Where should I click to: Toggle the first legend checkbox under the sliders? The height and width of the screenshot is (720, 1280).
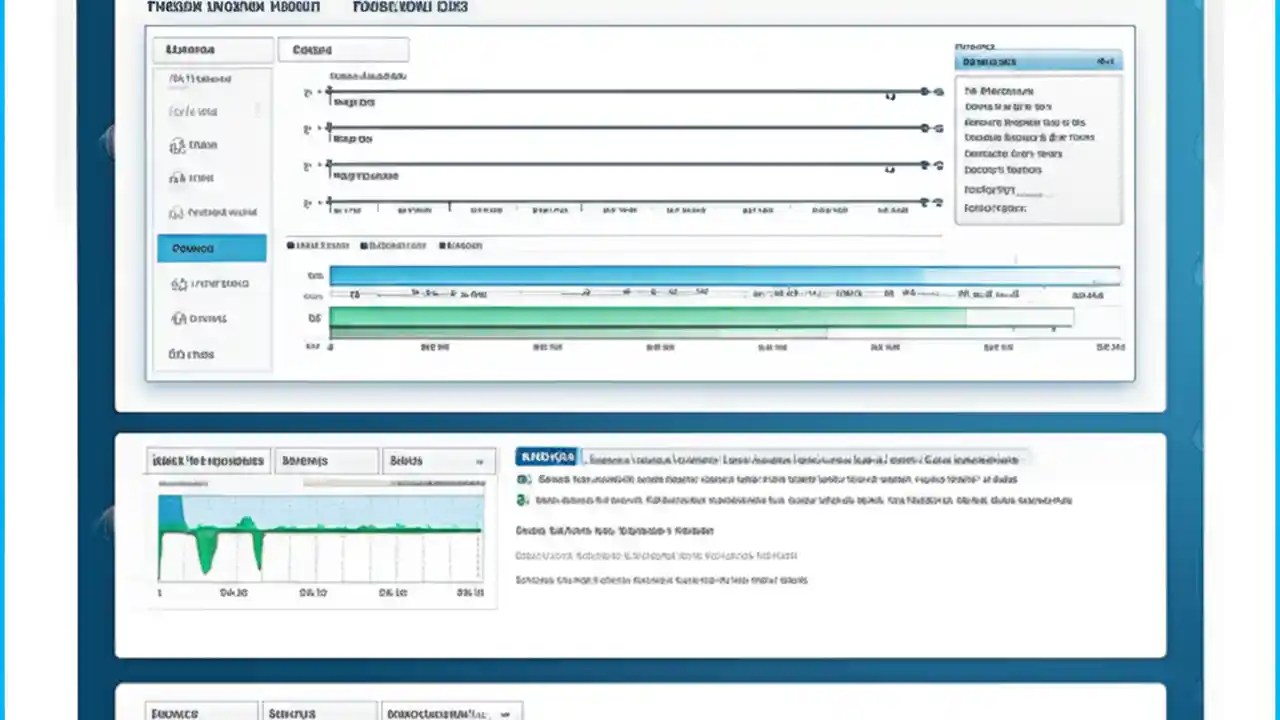point(291,245)
